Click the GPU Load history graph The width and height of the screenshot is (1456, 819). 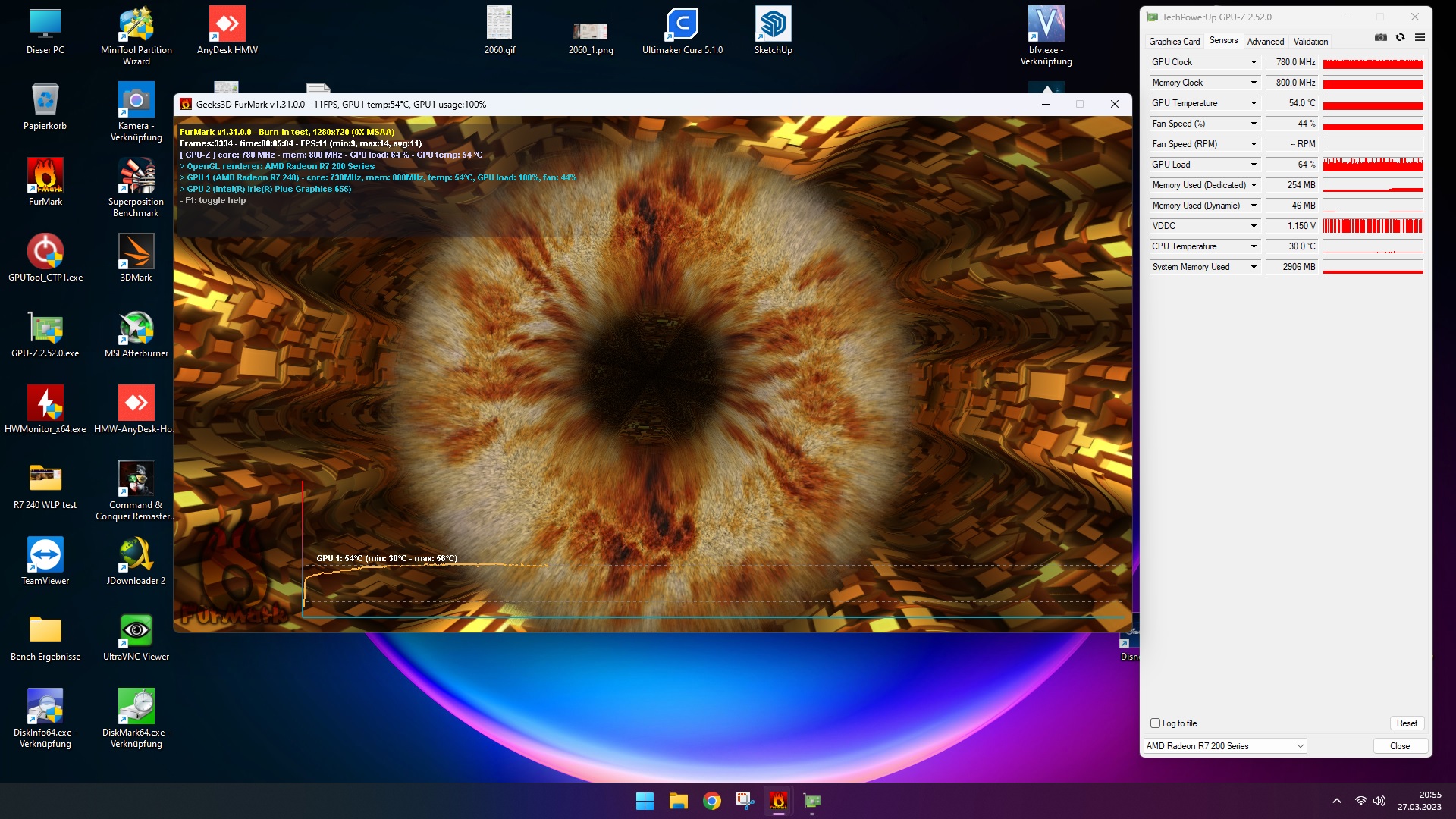(x=1373, y=165)
